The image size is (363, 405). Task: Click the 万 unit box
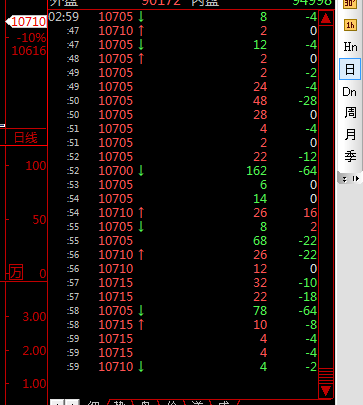point(16,272)
